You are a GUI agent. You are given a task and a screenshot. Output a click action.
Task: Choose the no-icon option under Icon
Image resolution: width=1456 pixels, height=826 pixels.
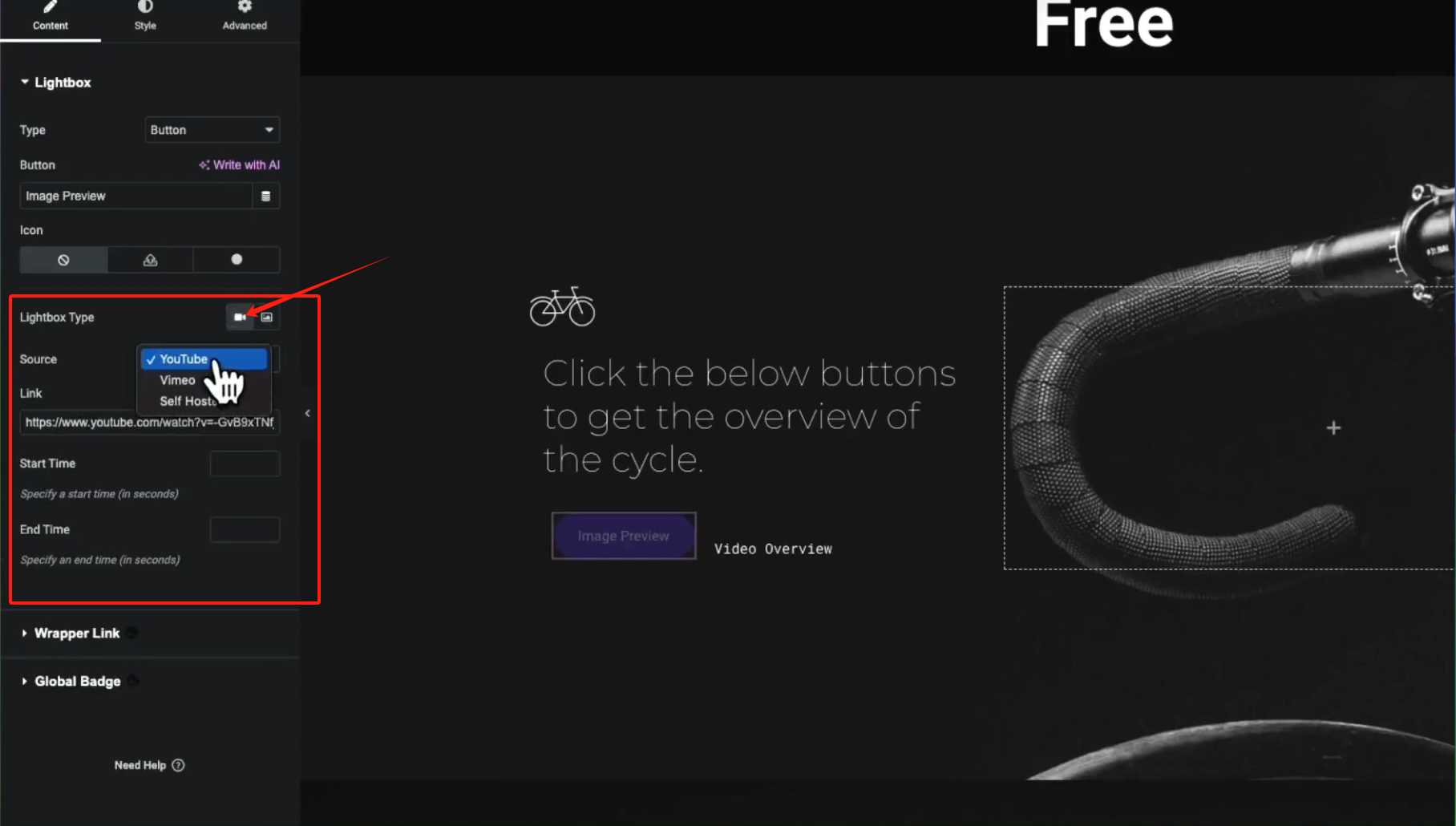tap(63, 260)
